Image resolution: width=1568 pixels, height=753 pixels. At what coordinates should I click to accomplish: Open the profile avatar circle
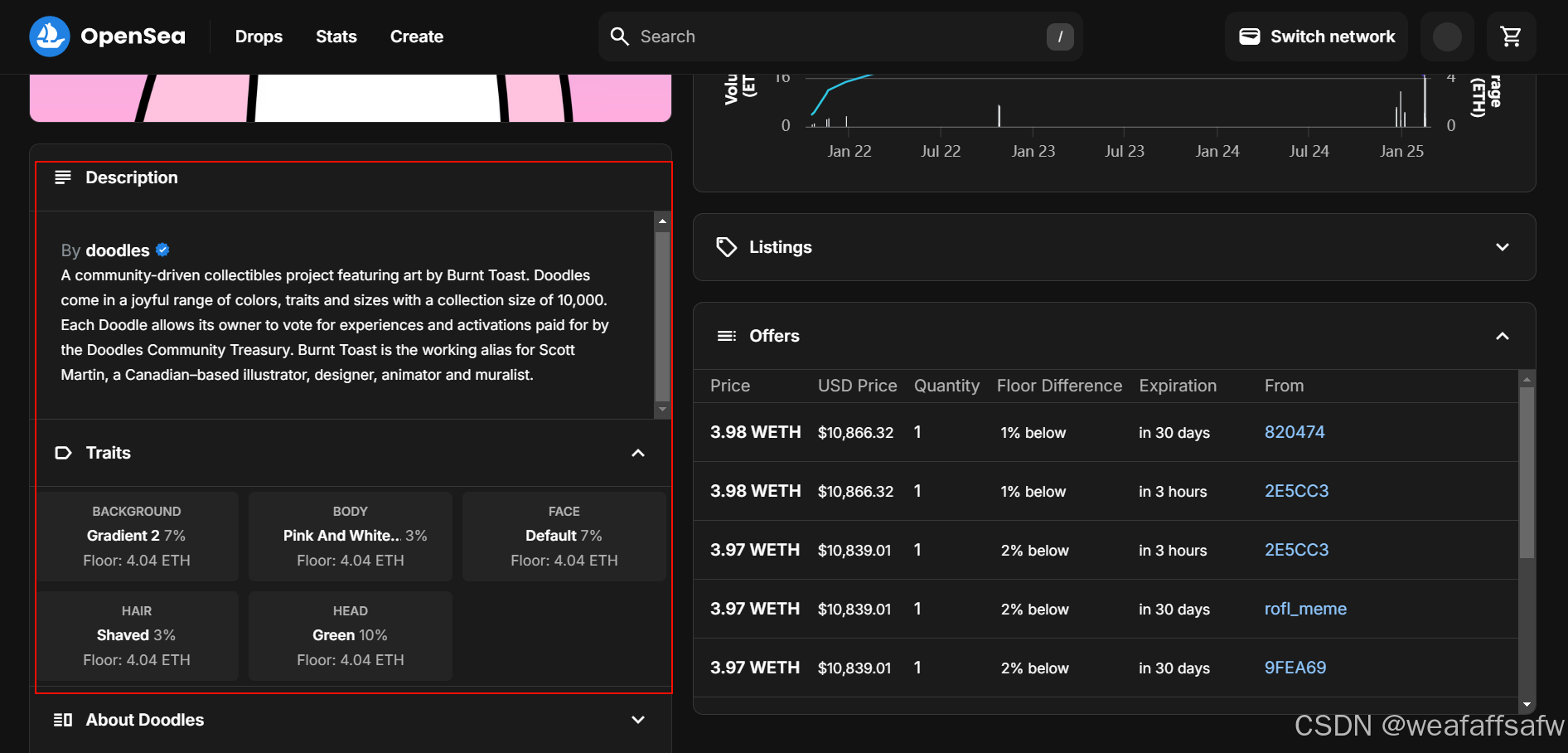tap(1447, 36)
